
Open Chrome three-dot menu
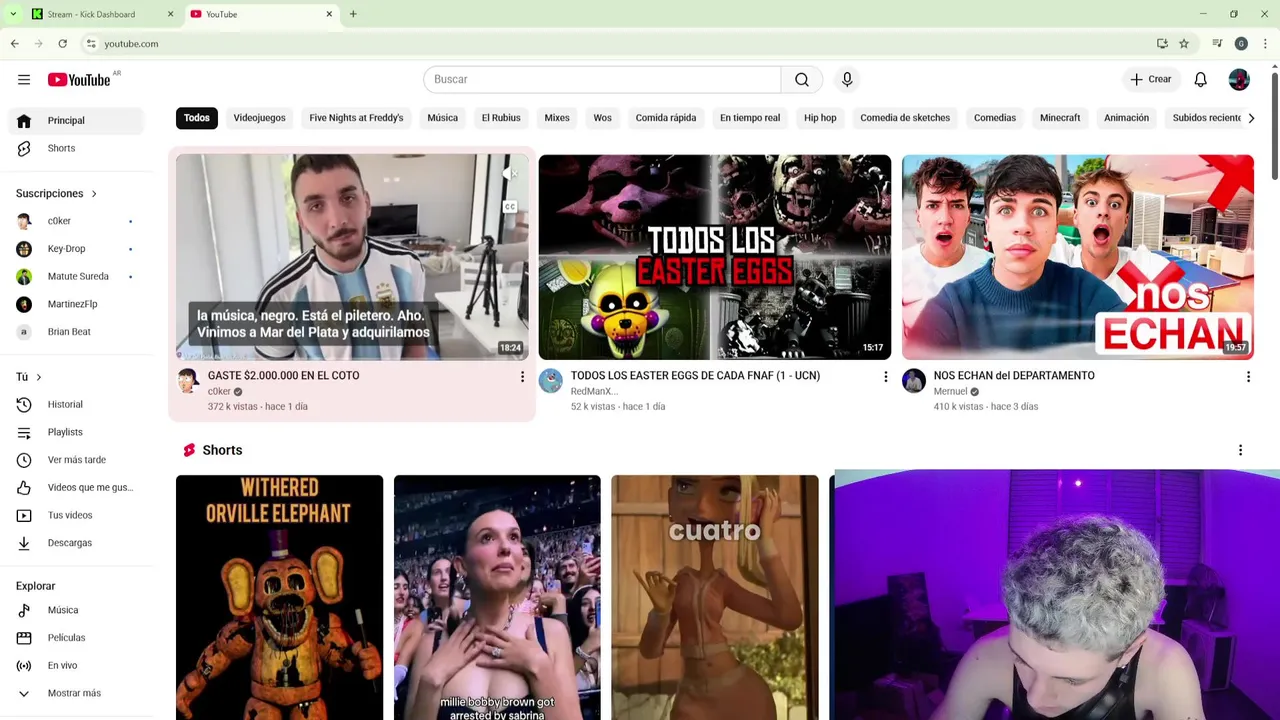coord(1266,44)
